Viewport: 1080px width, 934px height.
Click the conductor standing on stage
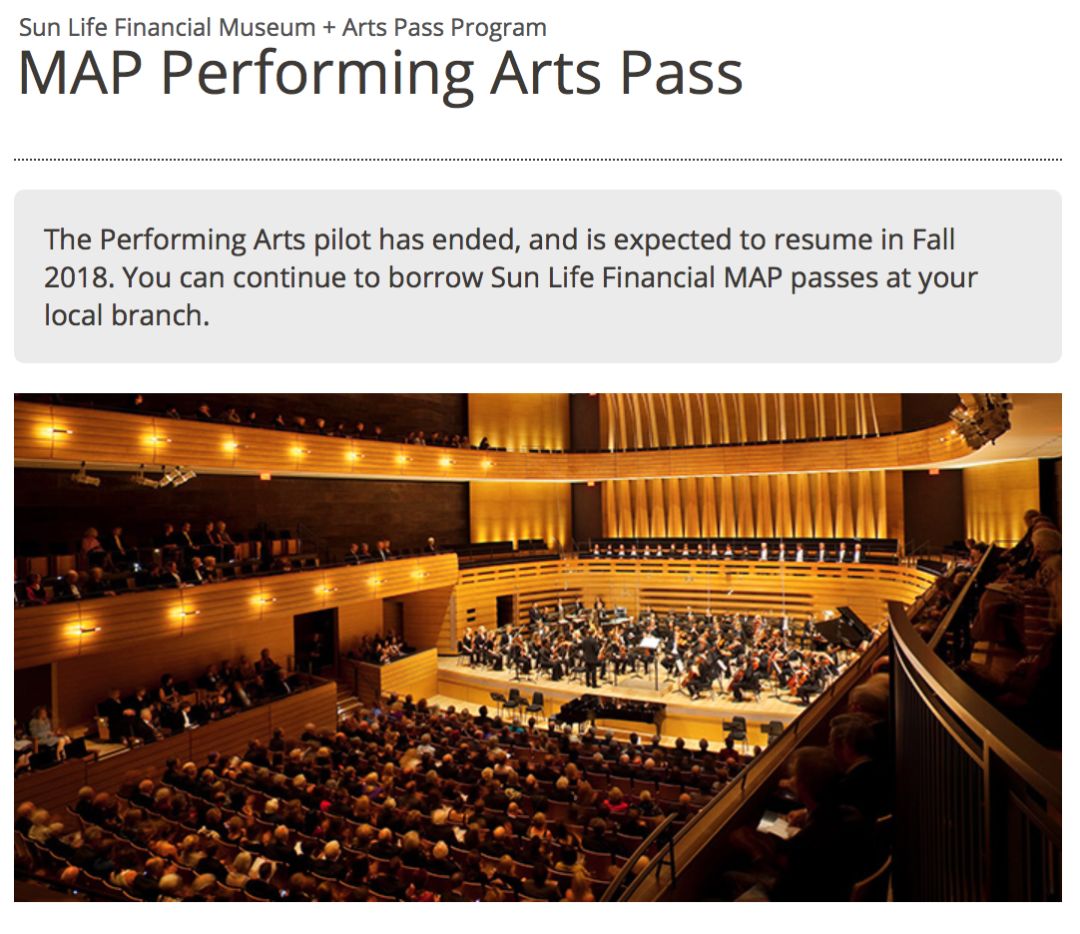click(590, 660)
